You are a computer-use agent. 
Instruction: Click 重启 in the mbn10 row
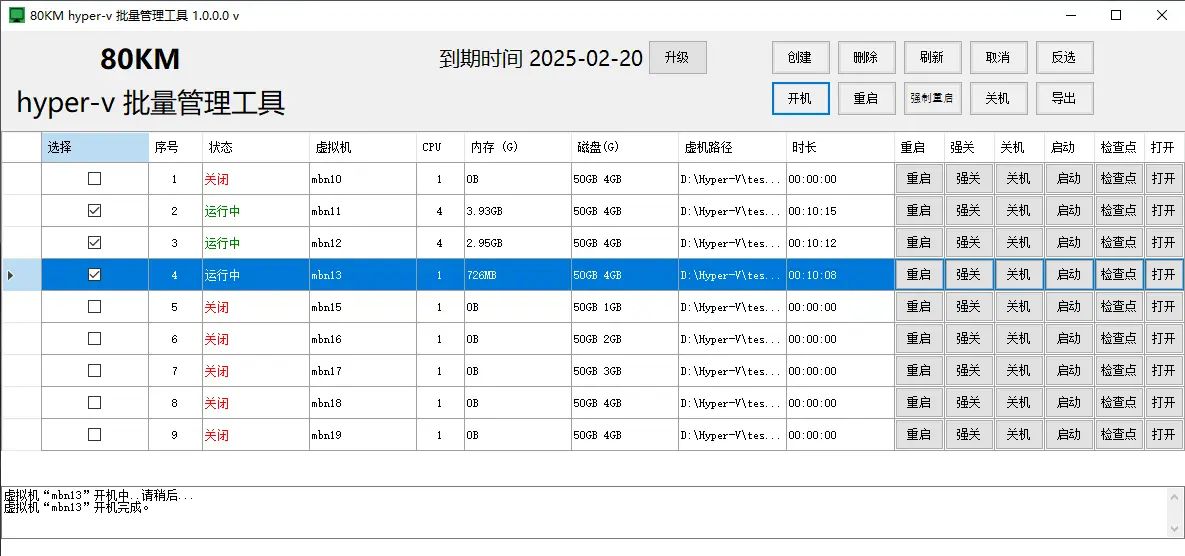point(919,179)
